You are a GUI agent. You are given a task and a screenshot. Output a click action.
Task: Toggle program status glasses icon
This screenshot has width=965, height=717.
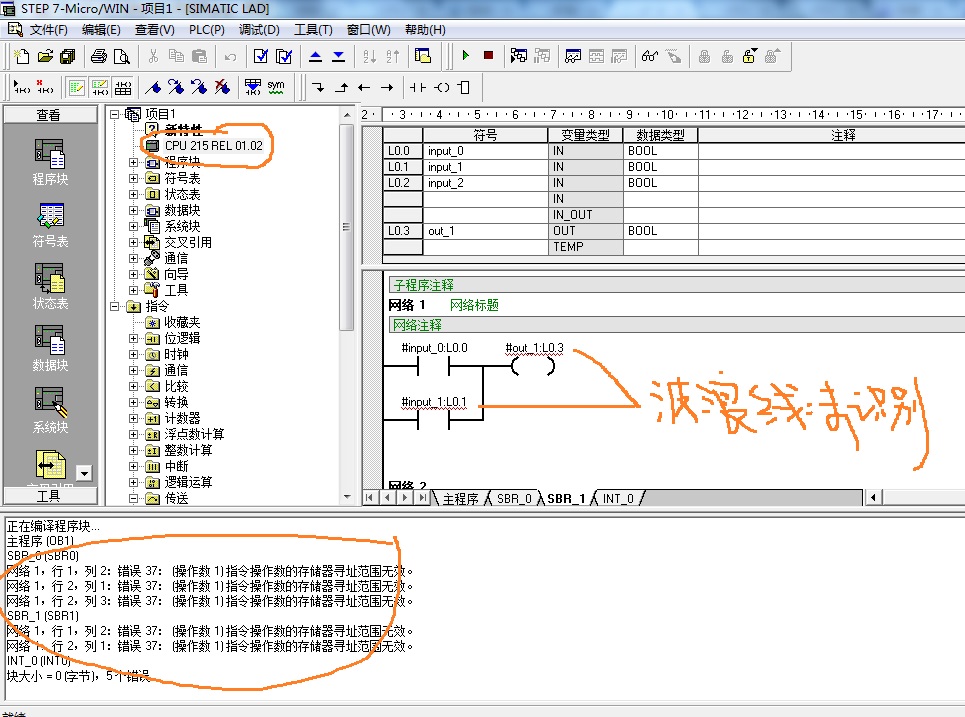[650, 57]
